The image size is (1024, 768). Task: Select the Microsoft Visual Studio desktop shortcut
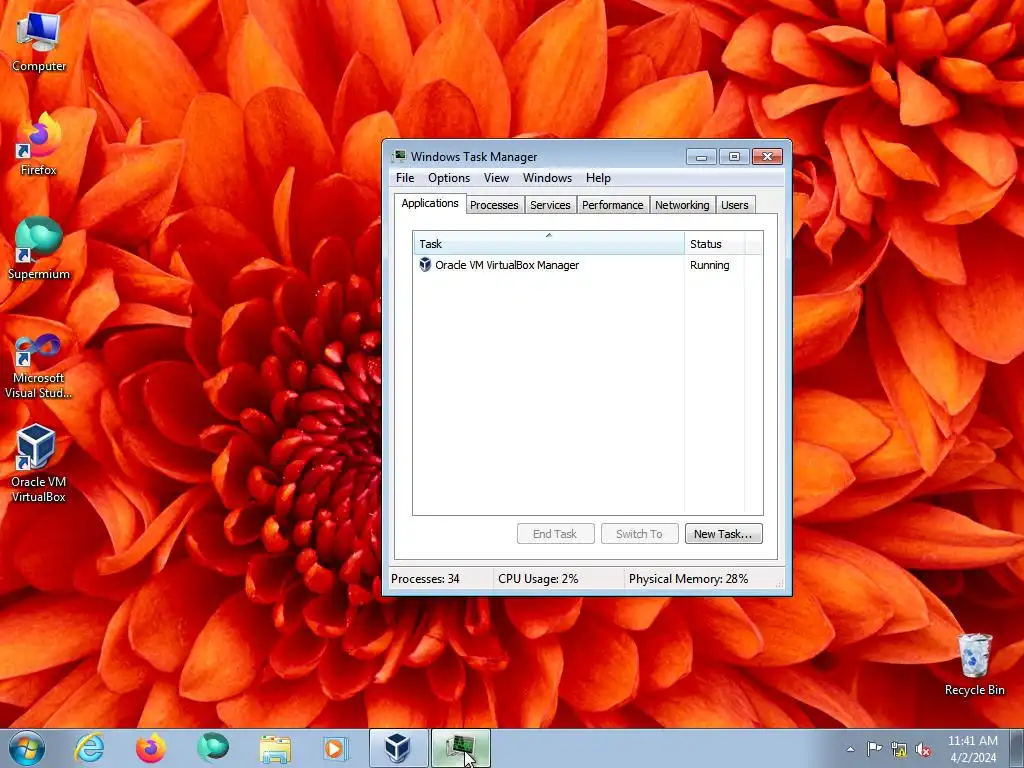39,366
